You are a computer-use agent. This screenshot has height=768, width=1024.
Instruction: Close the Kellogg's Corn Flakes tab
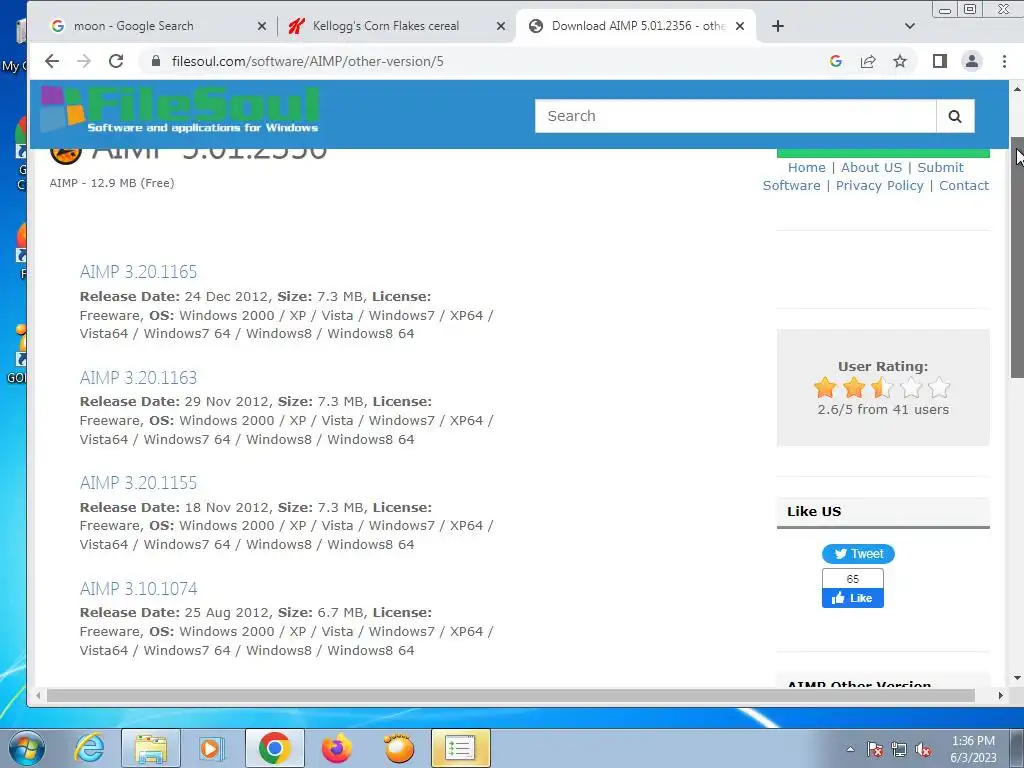click(x=501, y=26)
